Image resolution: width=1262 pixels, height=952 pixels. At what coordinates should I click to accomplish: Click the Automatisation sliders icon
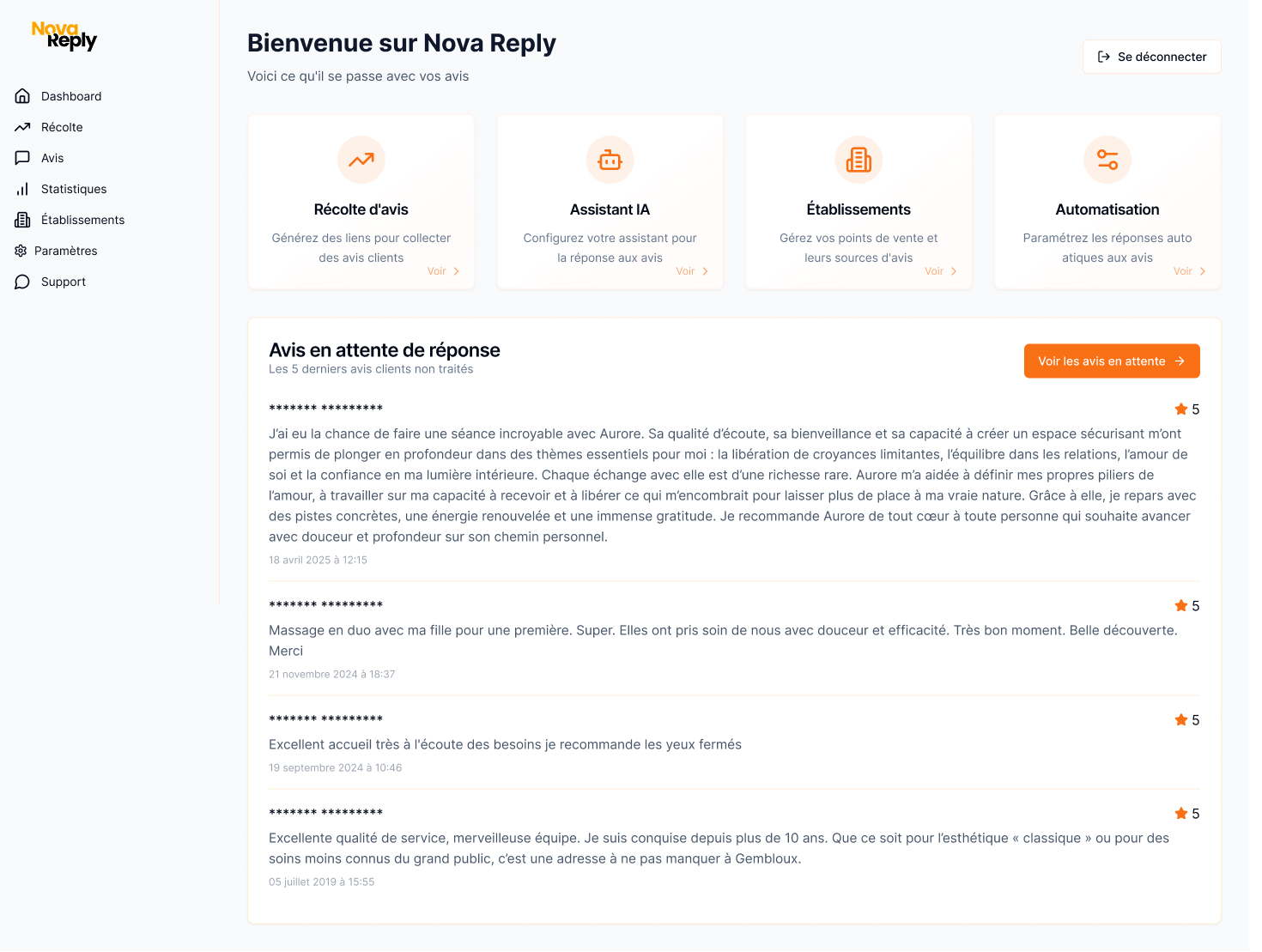tap(1107, 160)
